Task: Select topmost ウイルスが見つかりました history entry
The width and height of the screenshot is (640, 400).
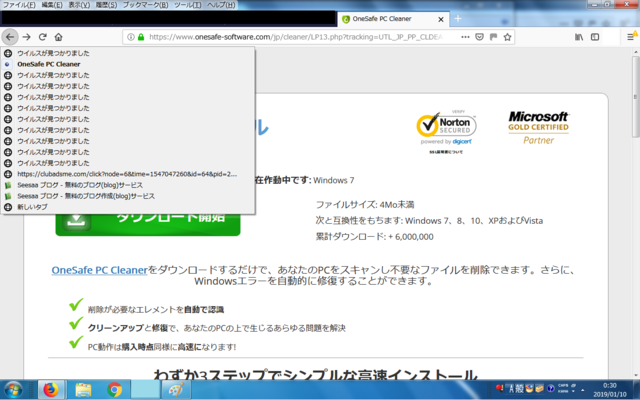Action: pyautogui.click(x=128, y=53)
